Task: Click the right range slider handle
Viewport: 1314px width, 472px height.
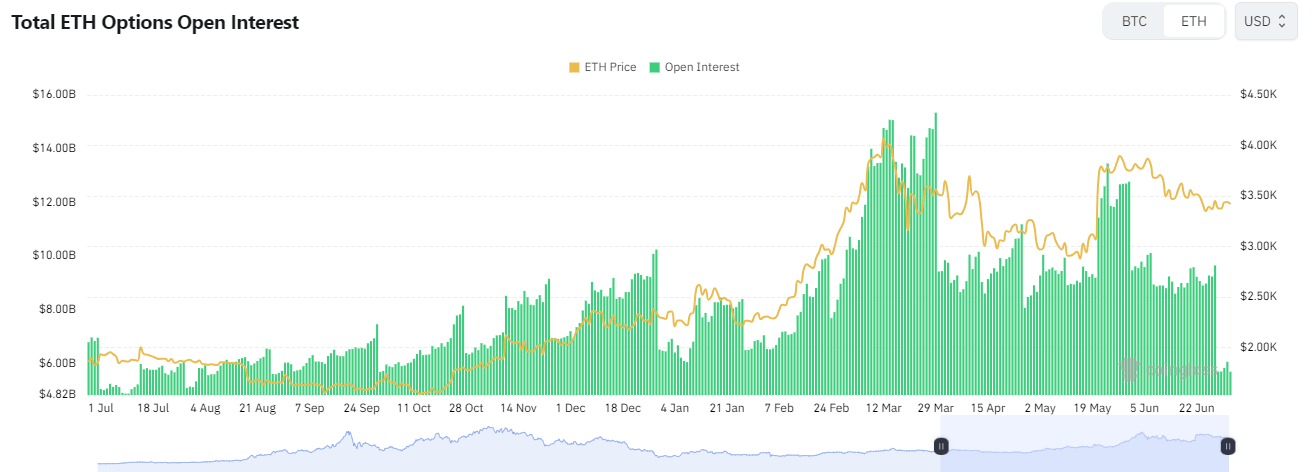Action: [x=1227, y=446]
